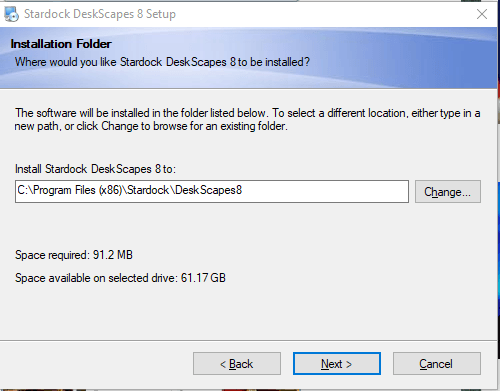Click the 61.17 GB available space value
This screenshot has width=500, height=391.
203,278
